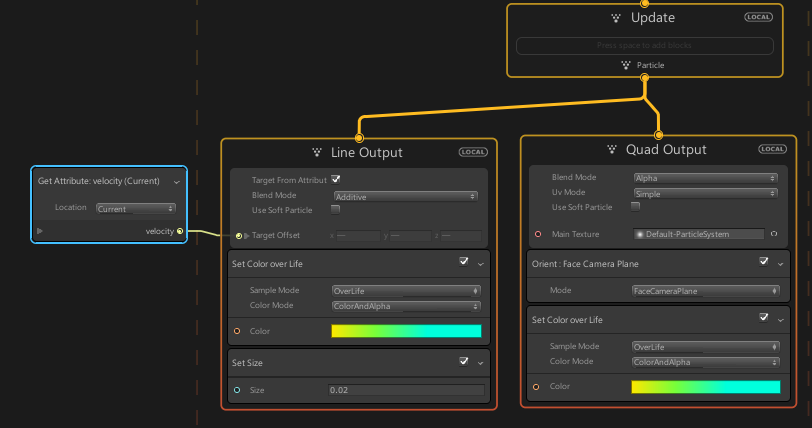The image size is (812, 428).
Task: Select the Line Output context title
Action: coord(367,152)
